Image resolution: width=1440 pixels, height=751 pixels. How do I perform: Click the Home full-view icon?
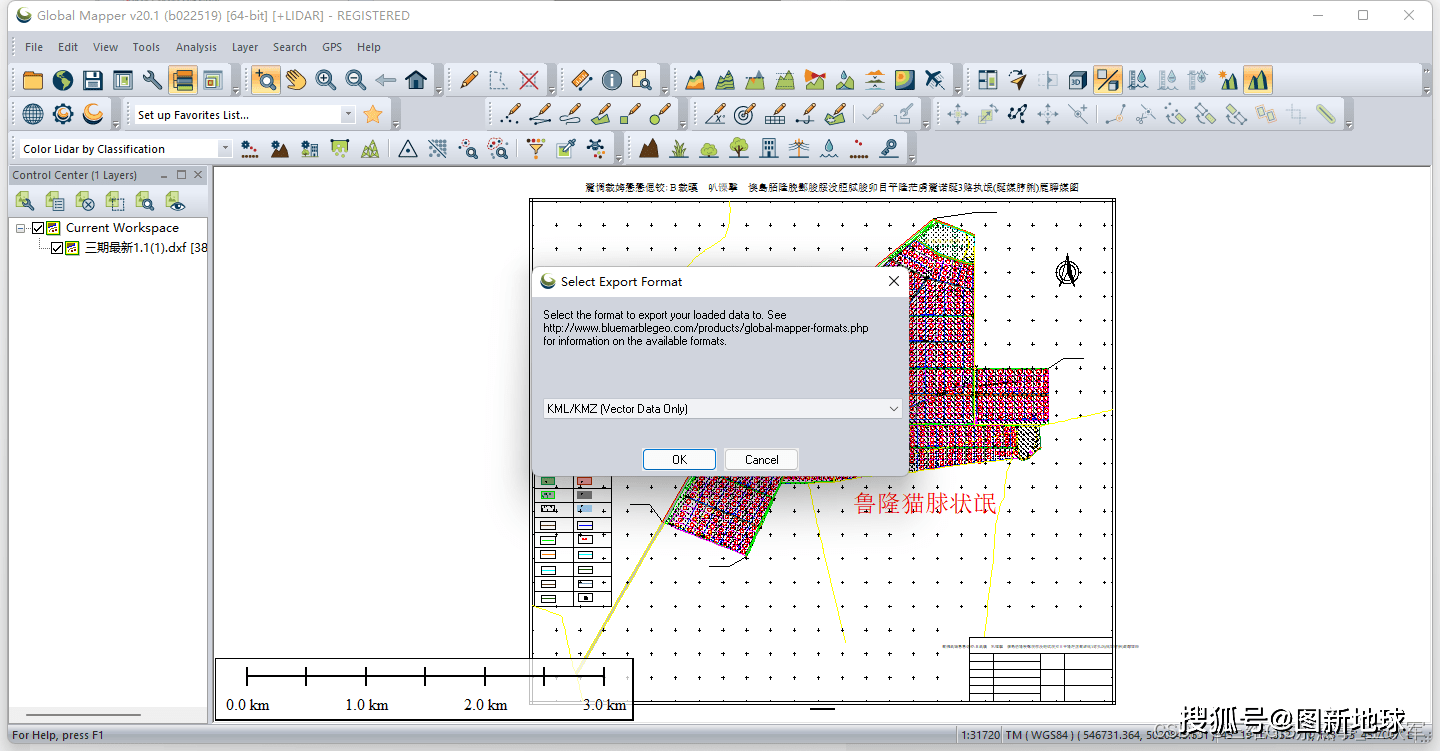coord(416,80)
